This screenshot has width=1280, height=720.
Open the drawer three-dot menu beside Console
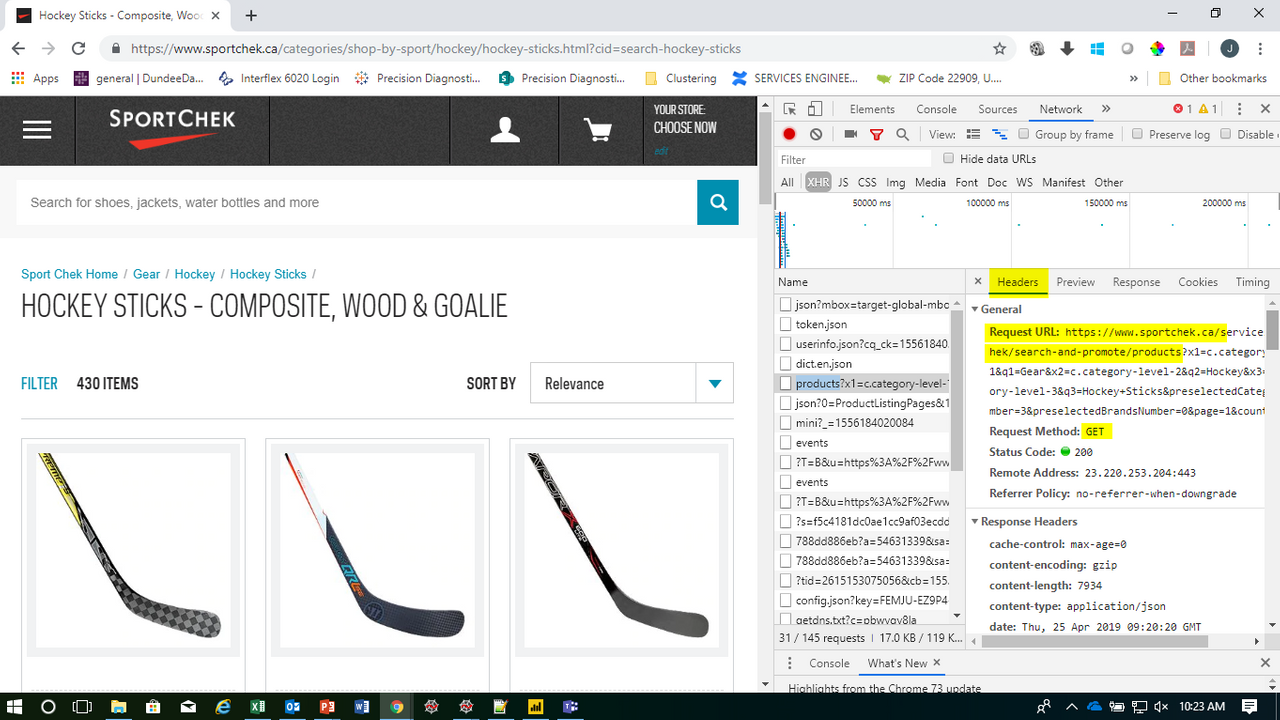pos(790,663)
